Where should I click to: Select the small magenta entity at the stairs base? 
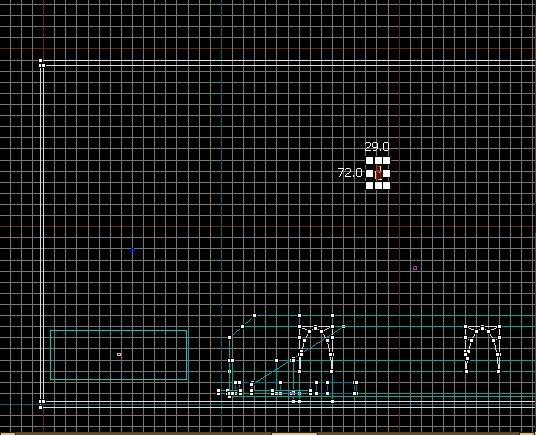tap(293, 393)
